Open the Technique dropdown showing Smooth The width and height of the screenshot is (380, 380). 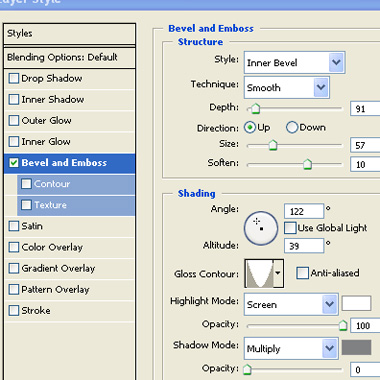[x=287, y=87]
